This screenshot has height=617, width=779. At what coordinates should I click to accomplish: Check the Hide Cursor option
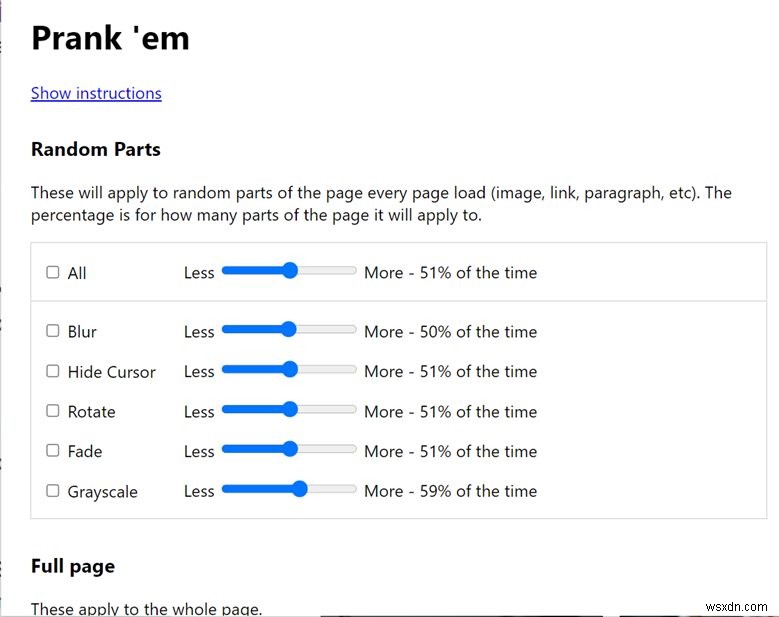[x=53, y=371]
